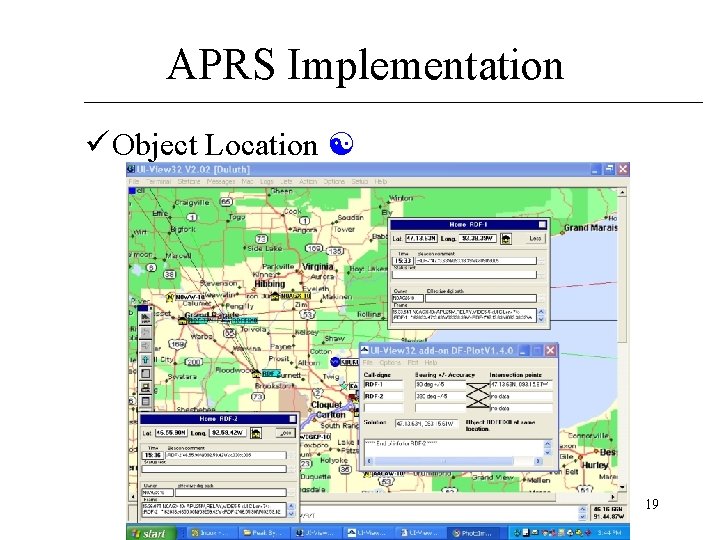Switch to the PhotoIm... taskbar item
This screenshot has width=720, height=540.
tap(473, 533)
